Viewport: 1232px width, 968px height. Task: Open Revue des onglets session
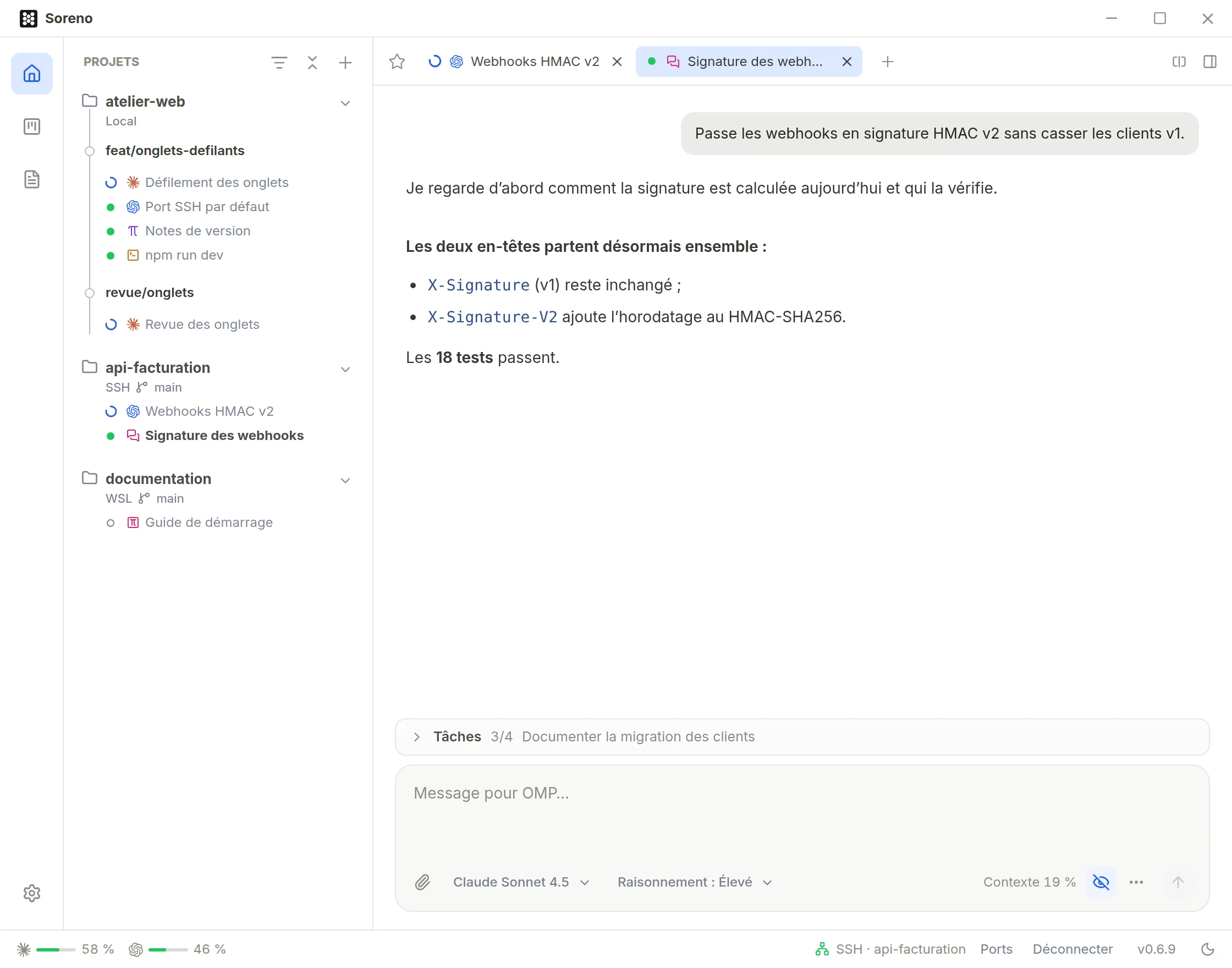pos(202,324)
